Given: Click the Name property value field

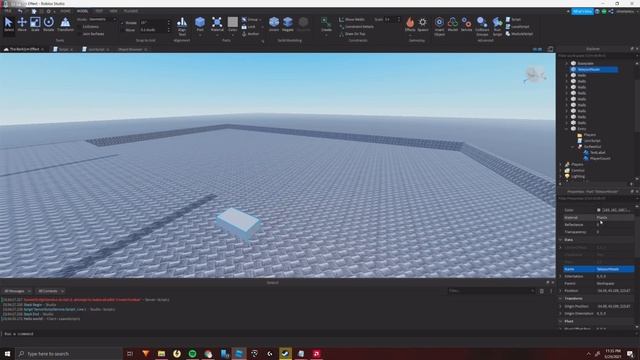Looking at the screenshot, I should (615, 269).
